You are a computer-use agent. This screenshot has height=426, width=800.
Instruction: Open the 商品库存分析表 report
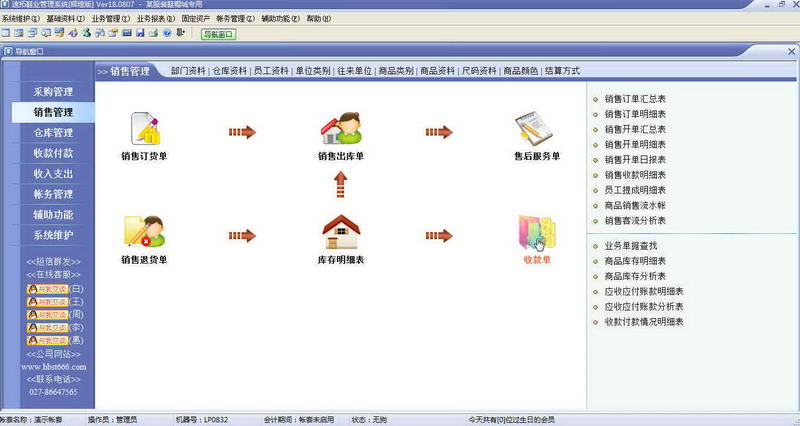[x=635, y=276]
